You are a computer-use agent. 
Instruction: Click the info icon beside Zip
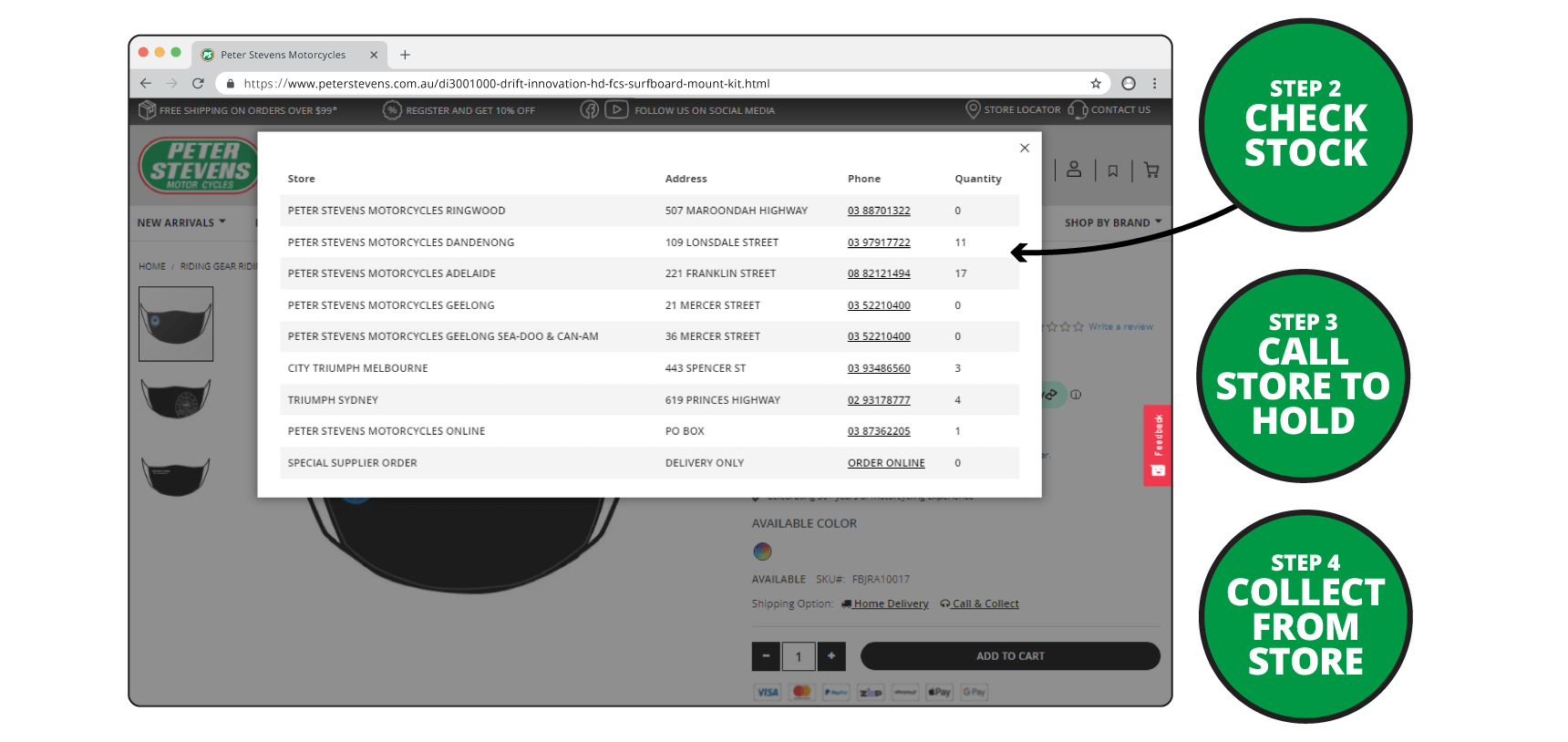[x=1076, y=395]
